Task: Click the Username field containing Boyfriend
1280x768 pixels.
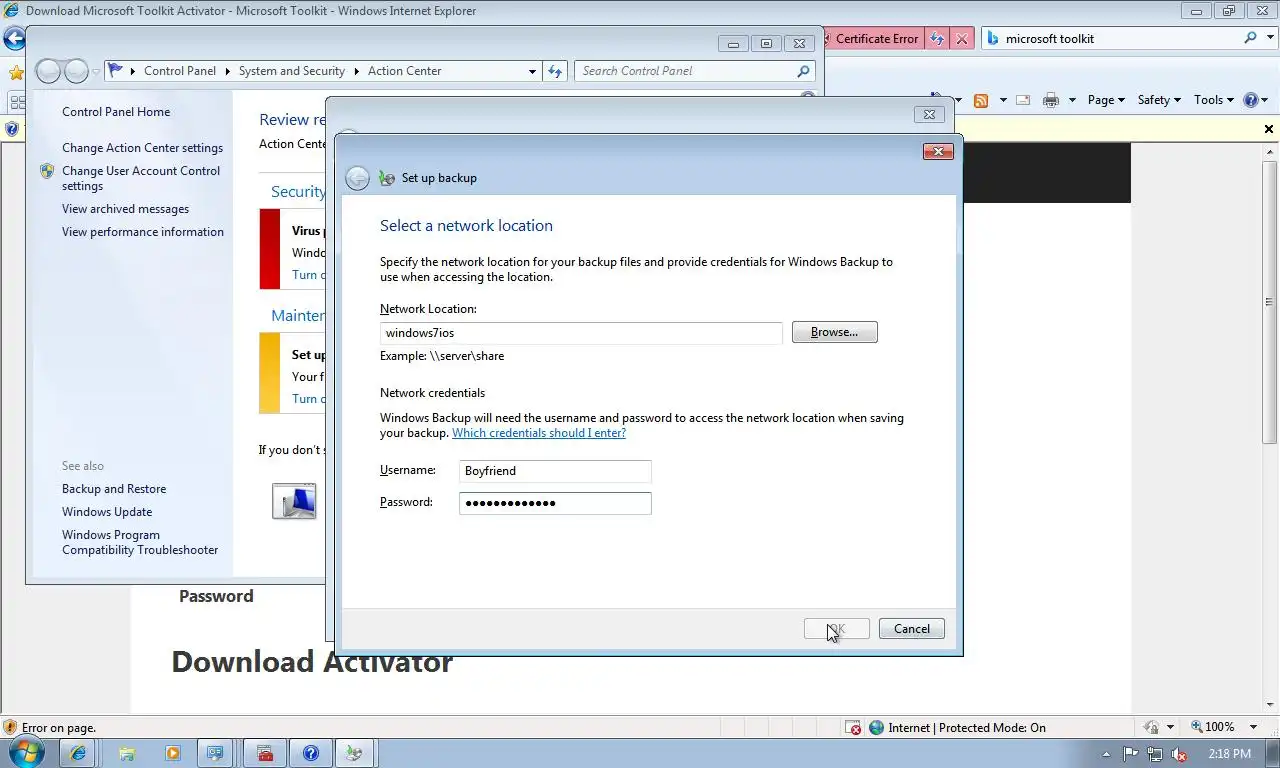Action: (555, 471)
